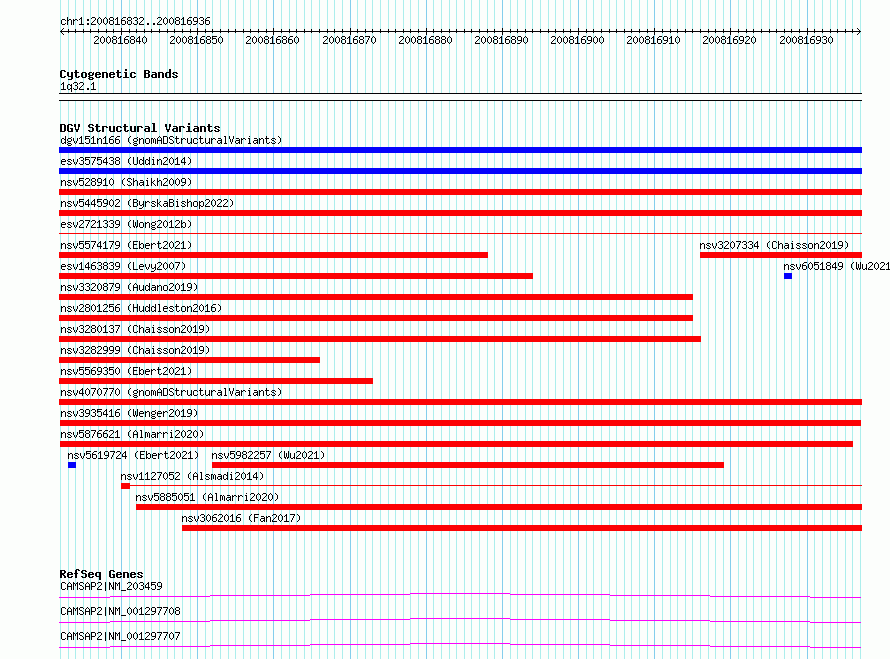Image resolution: width=890 pixels, height=659 pixels.
Task: Click the small blue nsv6051849 marker
Action: pyautogui.click(x=788, y=276)
